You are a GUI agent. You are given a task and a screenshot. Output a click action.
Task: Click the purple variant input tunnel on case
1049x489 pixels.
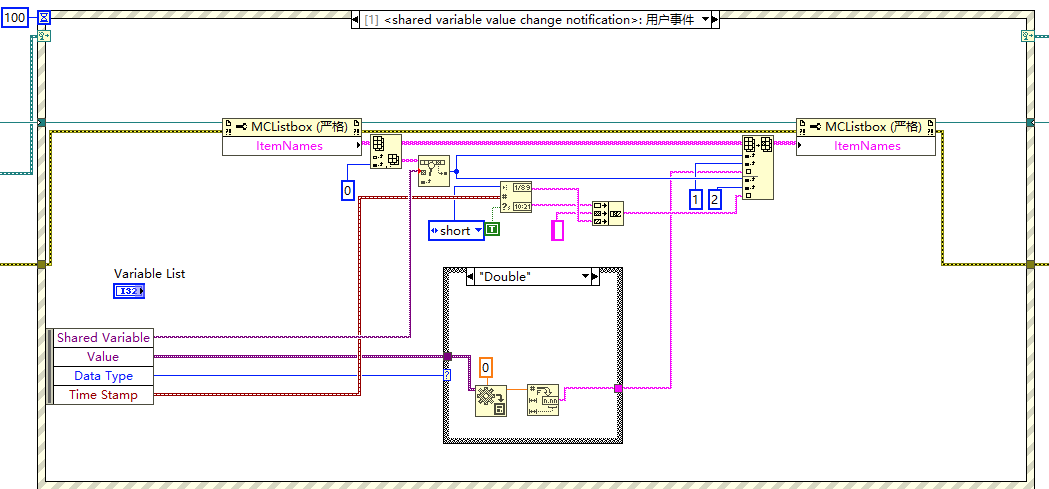pos(448,357)
